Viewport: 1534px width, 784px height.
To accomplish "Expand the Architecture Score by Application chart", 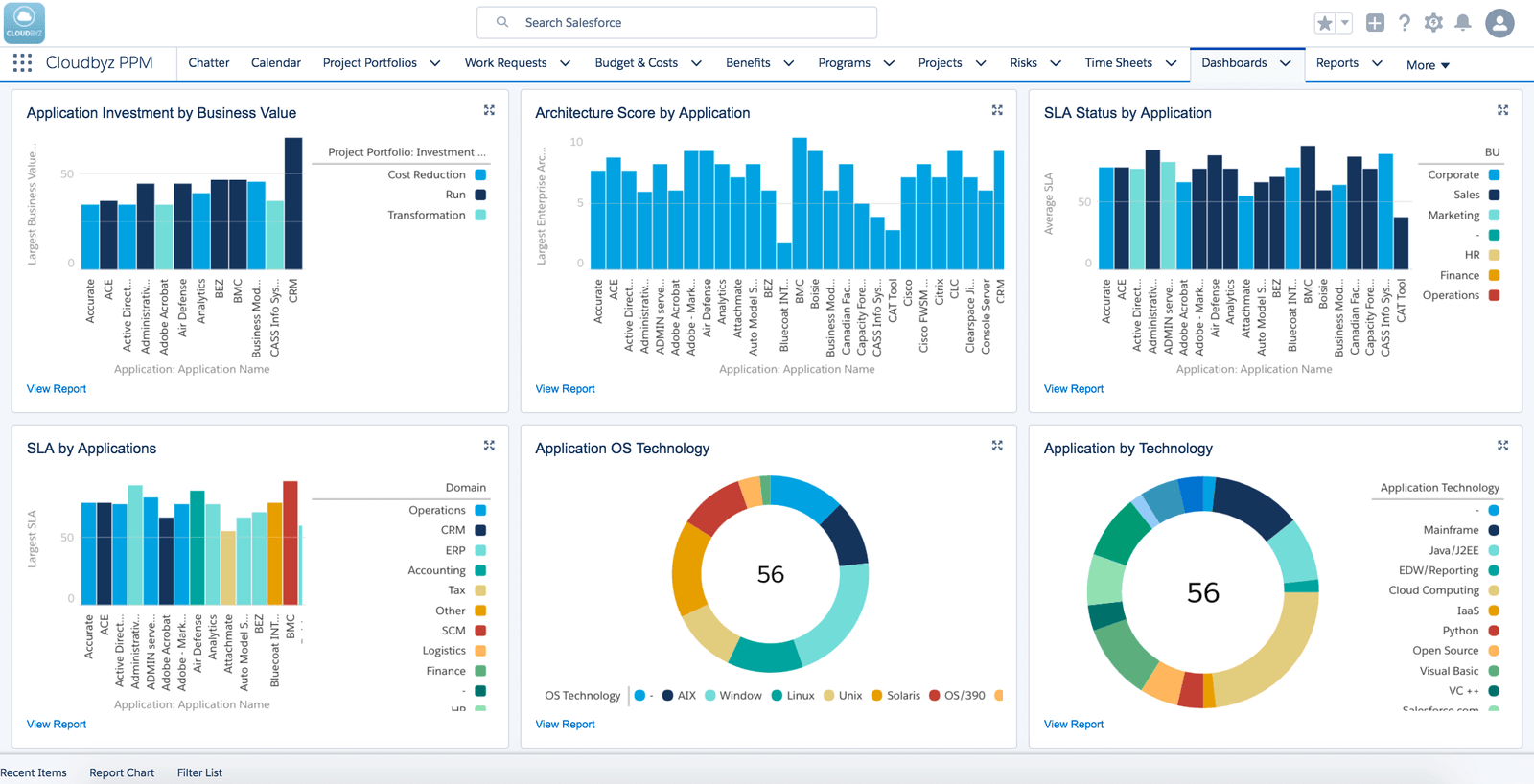I will 997,111.
